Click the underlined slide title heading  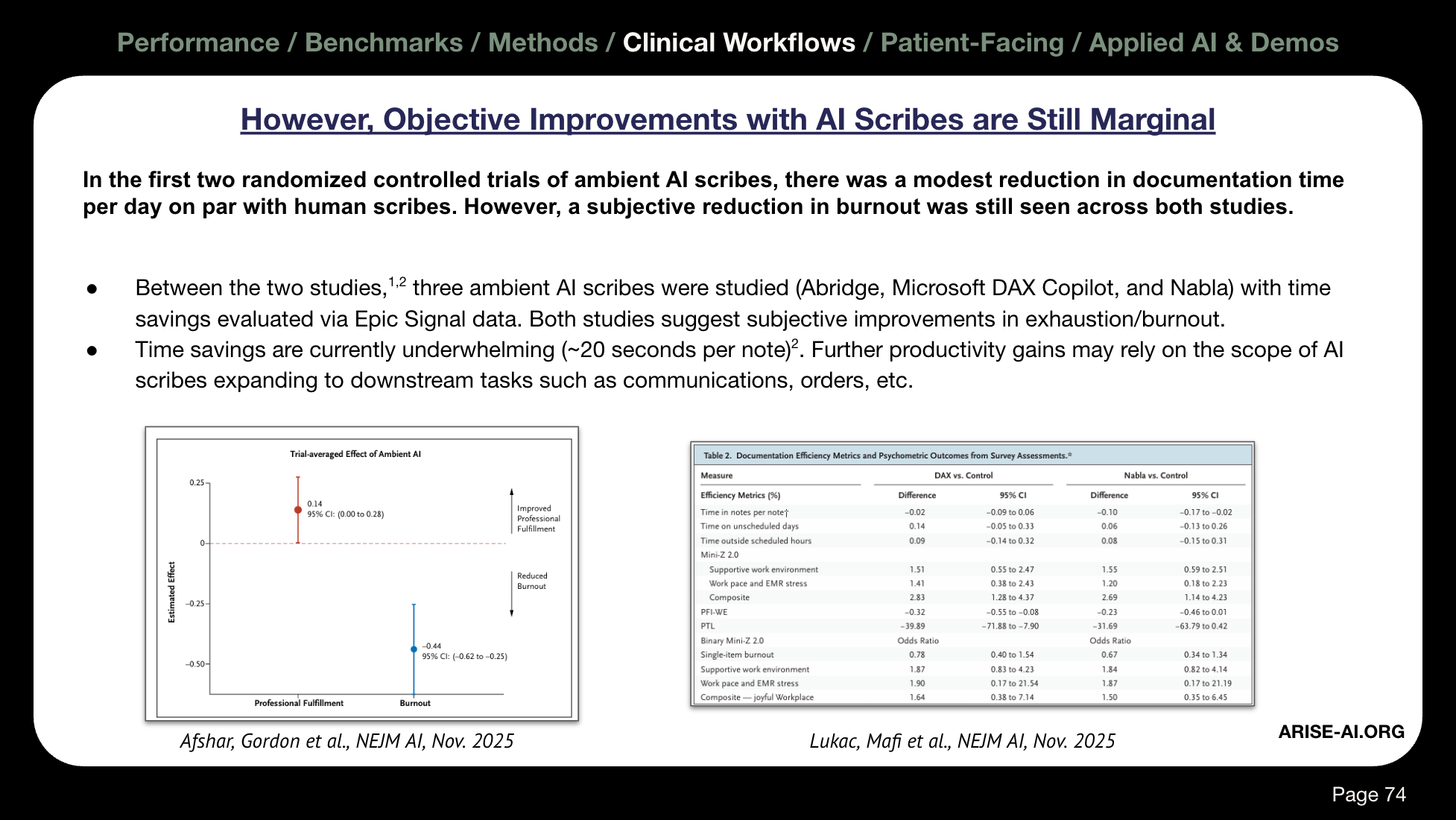click(727, 119)
